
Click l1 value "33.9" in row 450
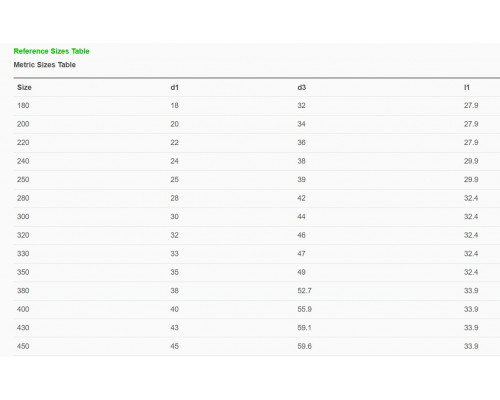[471, 346]
